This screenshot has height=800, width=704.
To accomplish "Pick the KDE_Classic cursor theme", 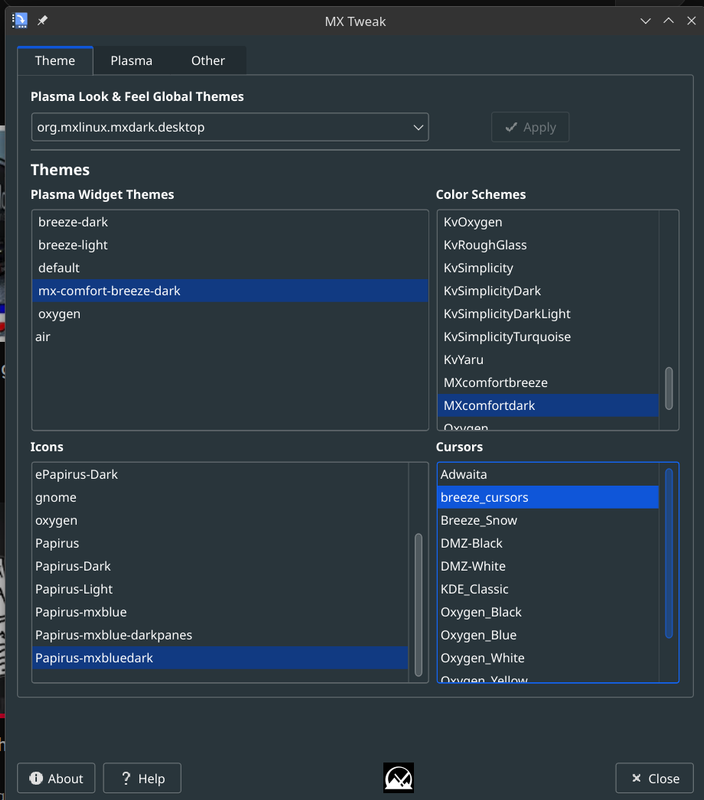I will pyautogui.click(x=548, y=589).
